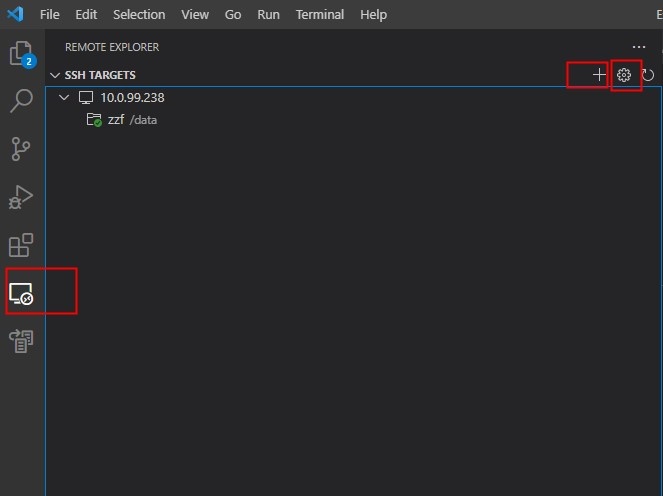Open the Remote Explorer more actions menu
Screen dimensions: 663x496
pos(639,47)
